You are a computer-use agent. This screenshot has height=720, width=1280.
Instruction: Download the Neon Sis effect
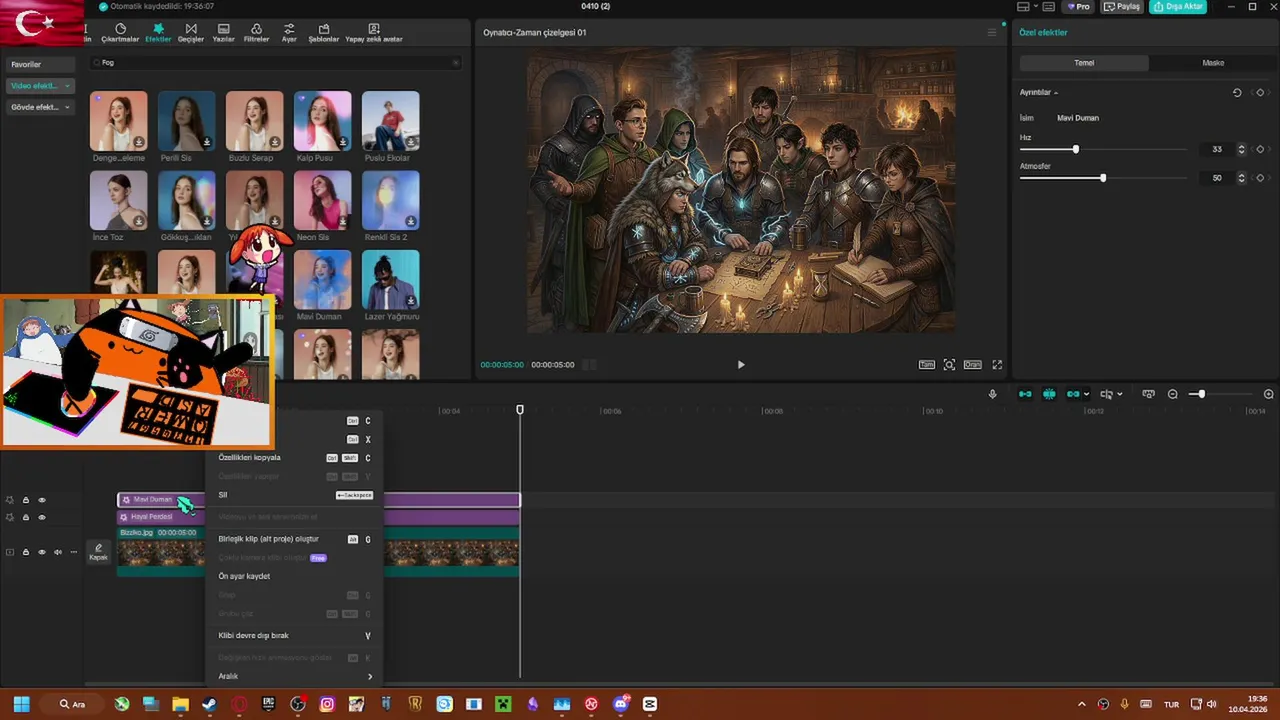pyautogui.click(x=343, y=221)
